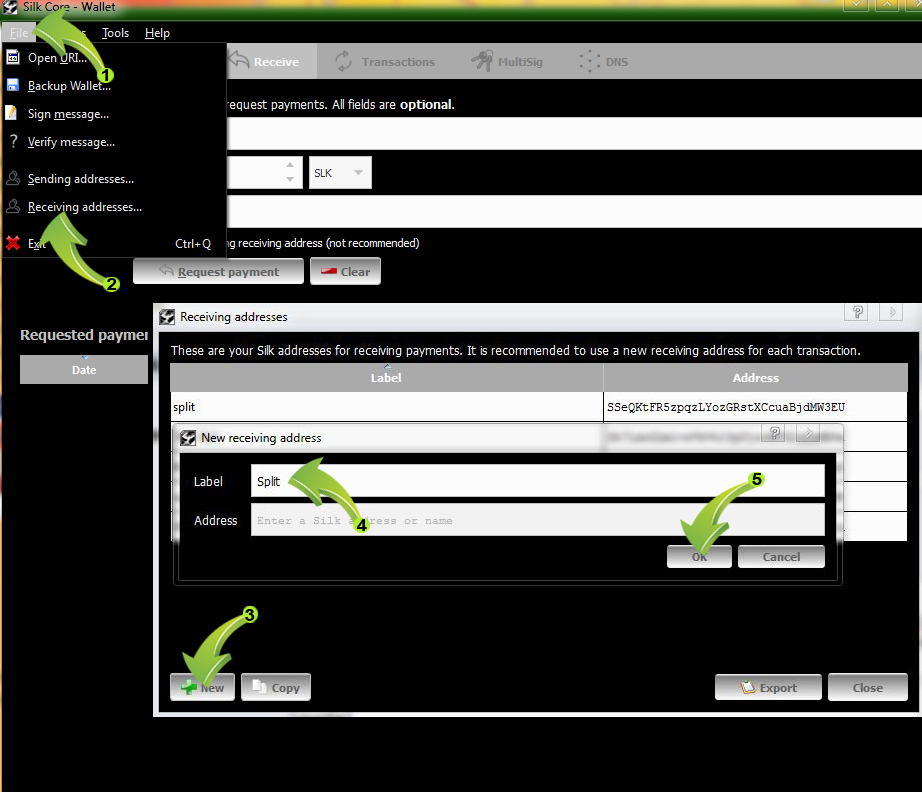The width and height of the screenshot is (922, 792).
Task: Click Silk Core icon in New receiving address titlebar
Action: [x=188, y=438]
